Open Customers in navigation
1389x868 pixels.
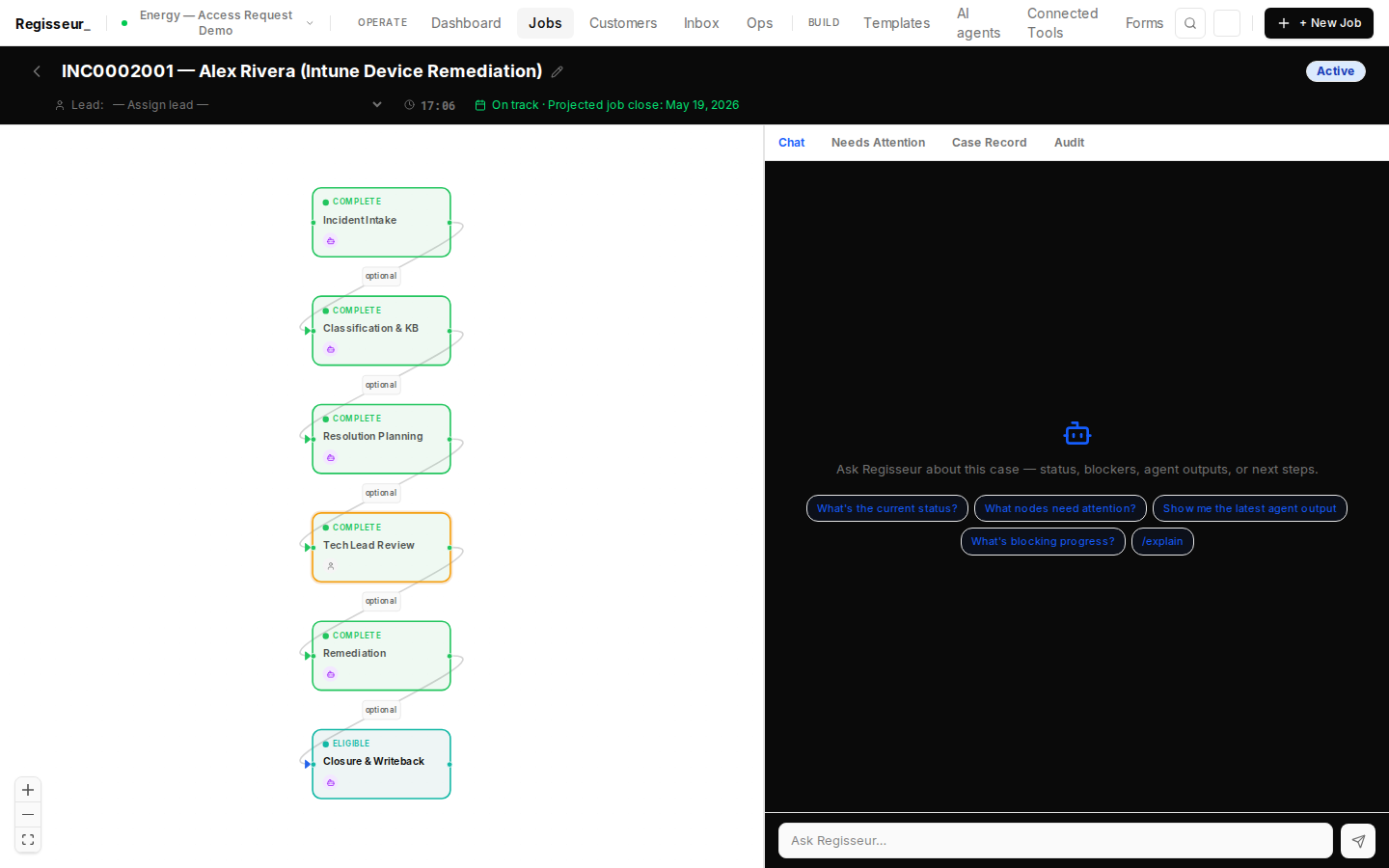click(623, 23)
